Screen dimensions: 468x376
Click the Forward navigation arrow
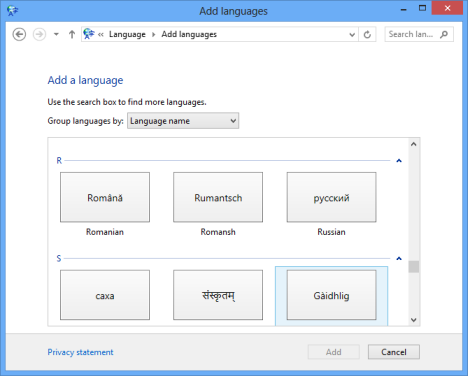point(39,34)
